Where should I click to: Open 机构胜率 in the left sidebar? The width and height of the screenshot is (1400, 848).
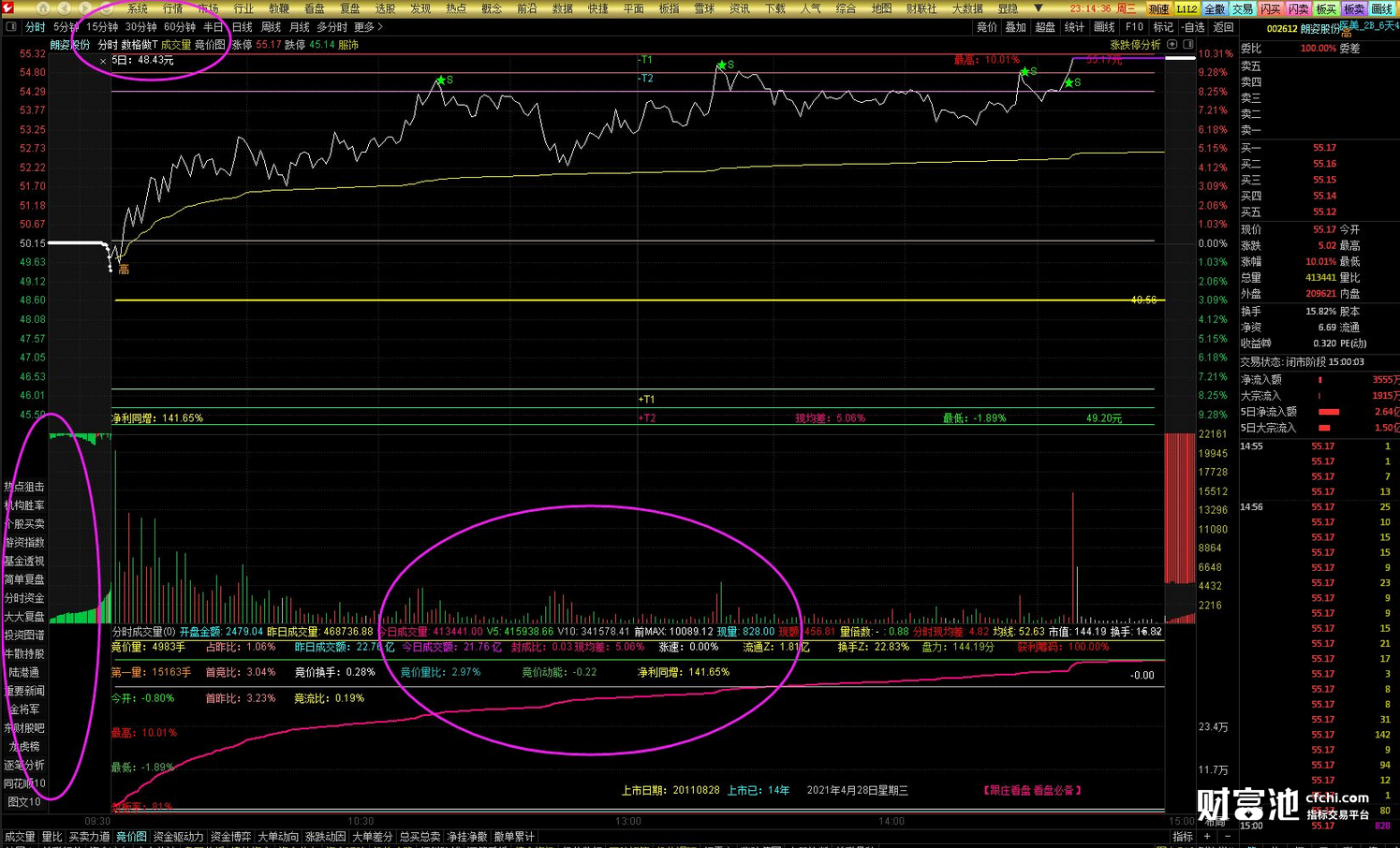point(24,505)
